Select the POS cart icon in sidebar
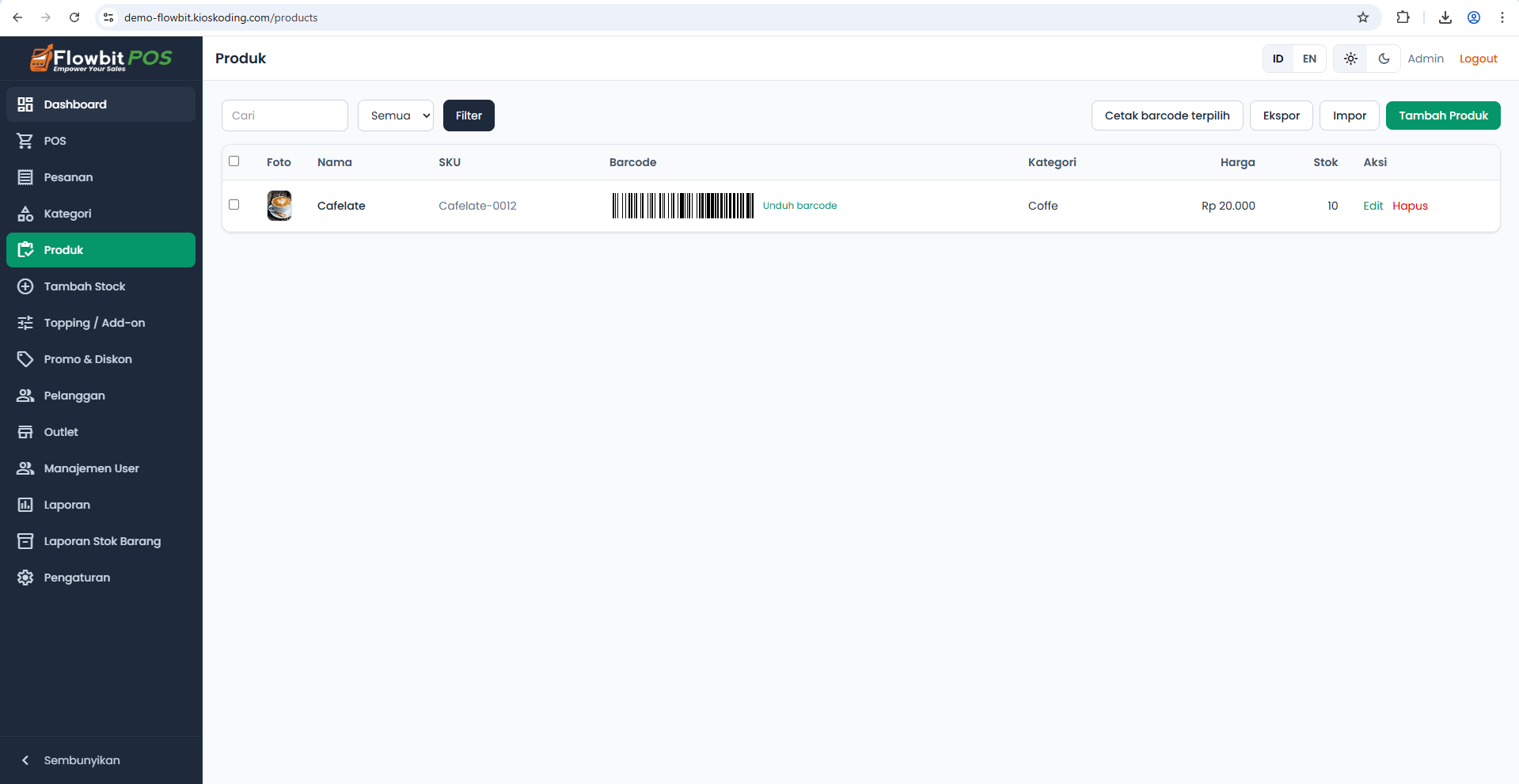Screen dimensions: 1519x784 (x=25, y=140)
